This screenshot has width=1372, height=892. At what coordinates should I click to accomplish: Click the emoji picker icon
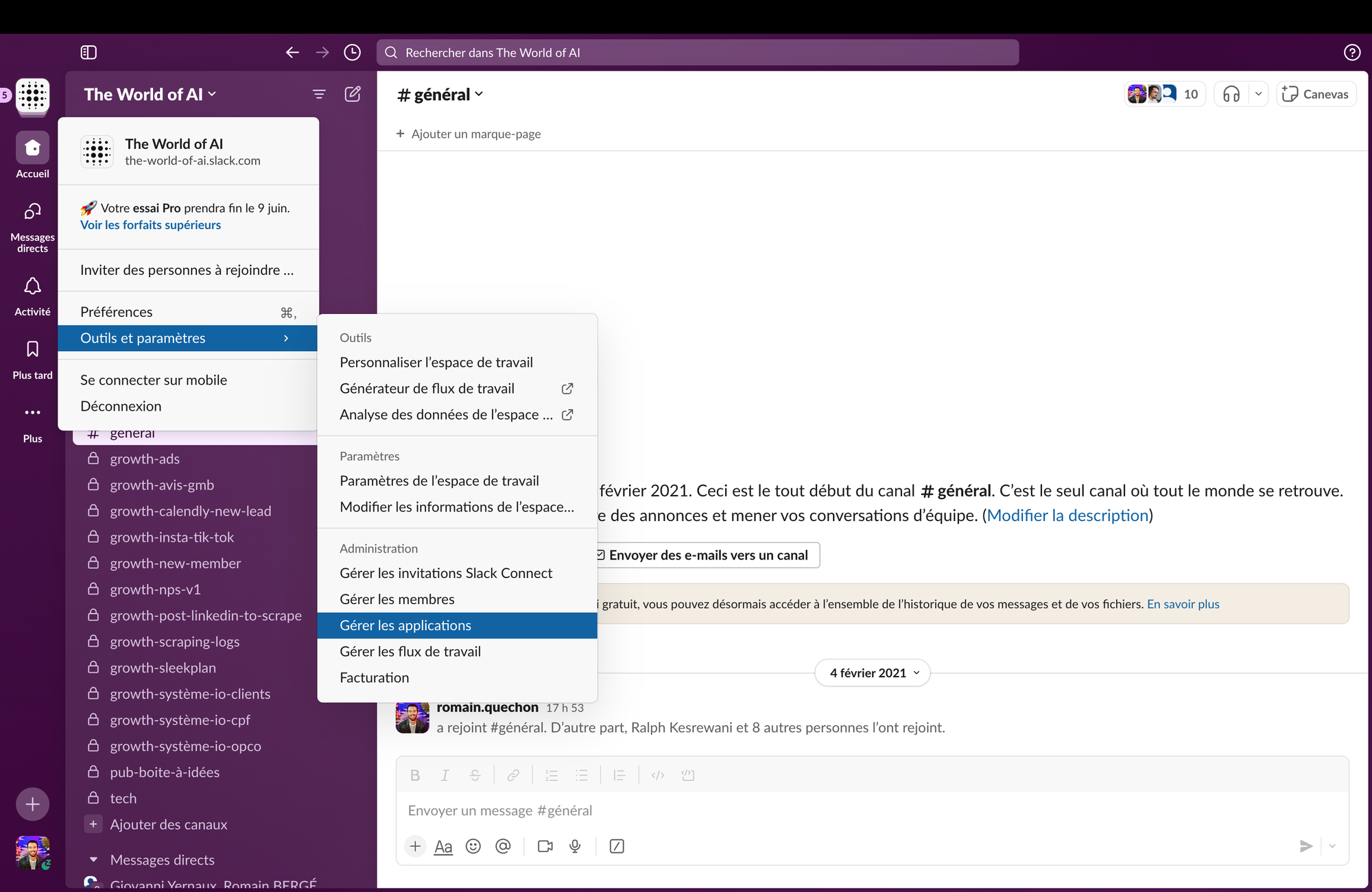(x=473, y=846)
